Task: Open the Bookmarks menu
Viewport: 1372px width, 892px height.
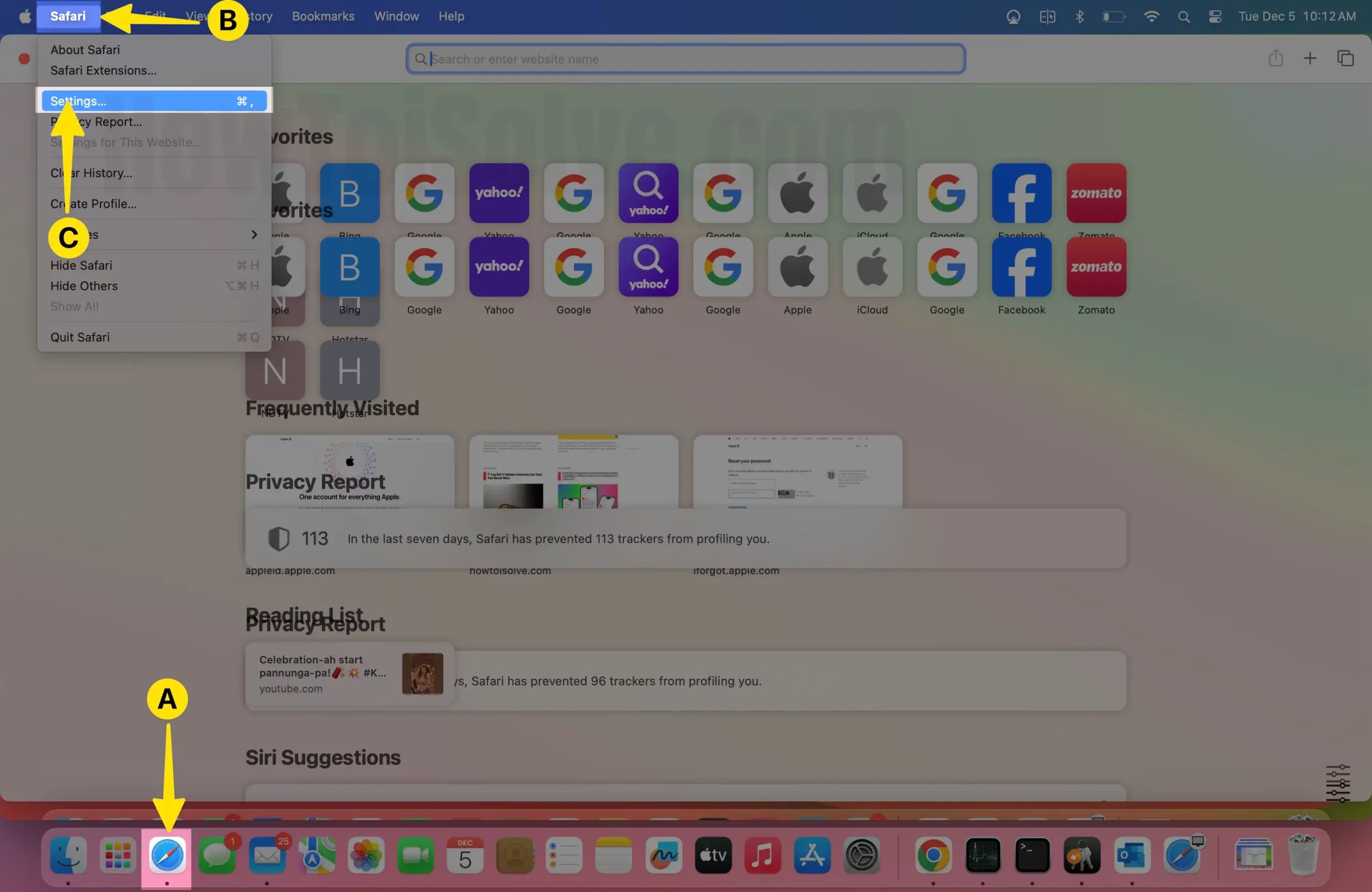Action: 323,17
